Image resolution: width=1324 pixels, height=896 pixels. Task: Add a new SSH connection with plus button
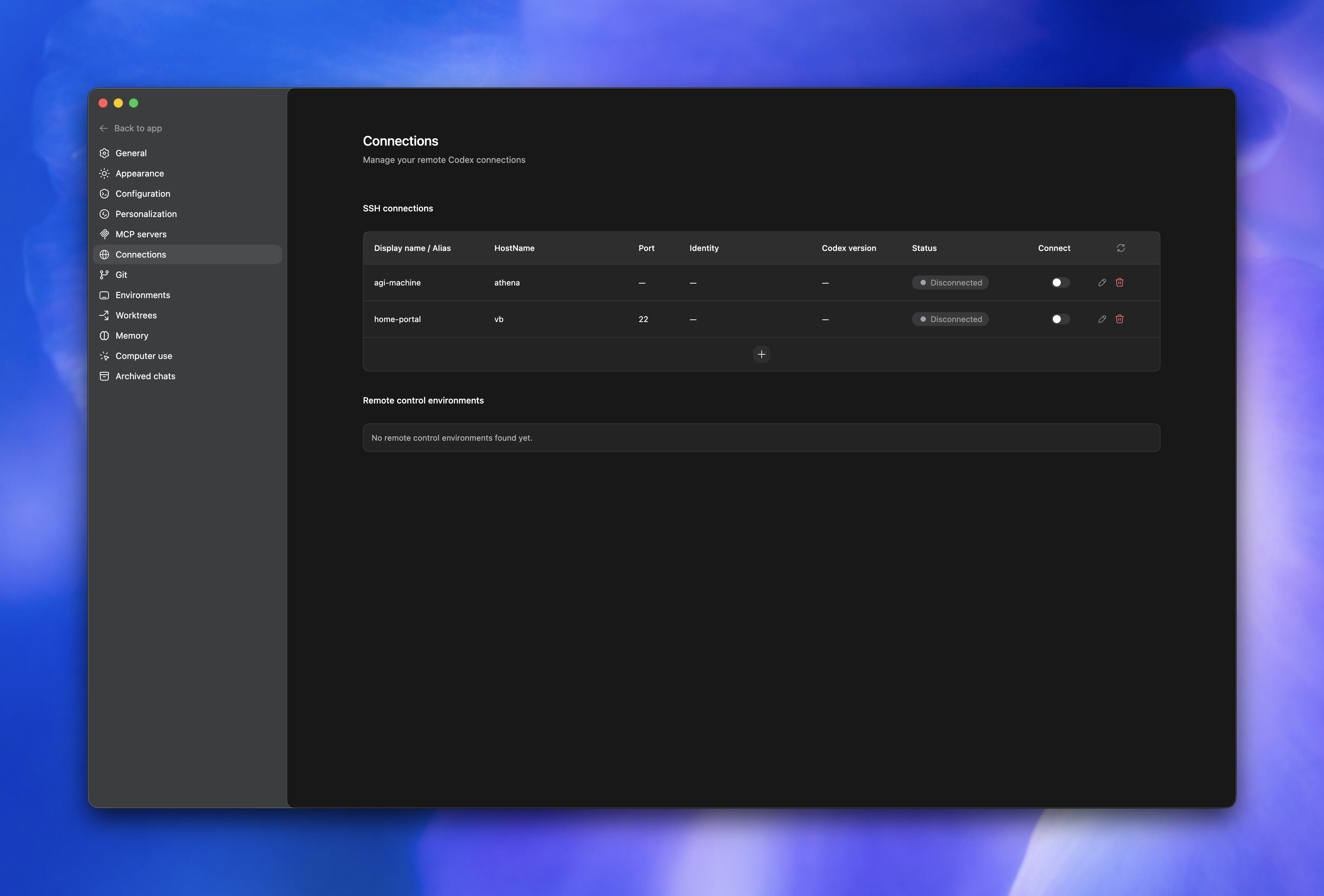(x=761, y=354)
